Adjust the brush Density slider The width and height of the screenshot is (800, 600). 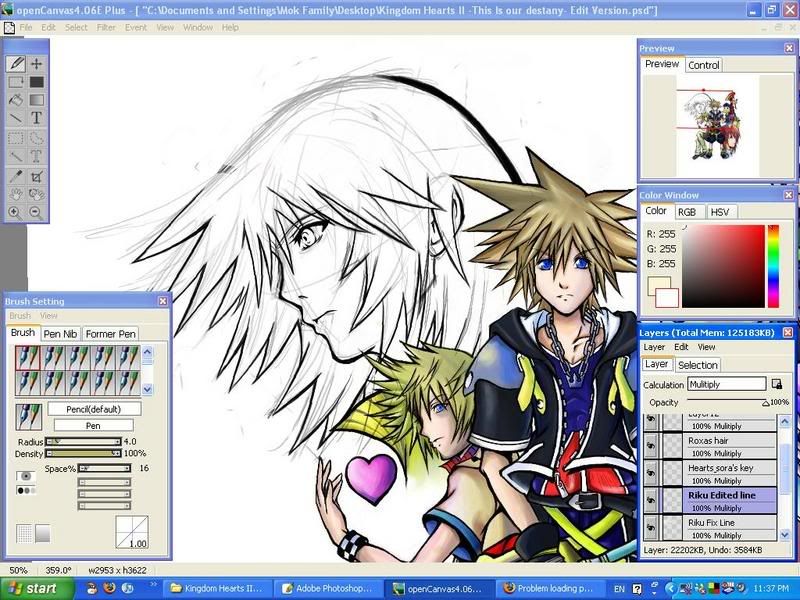coord(83,454)
